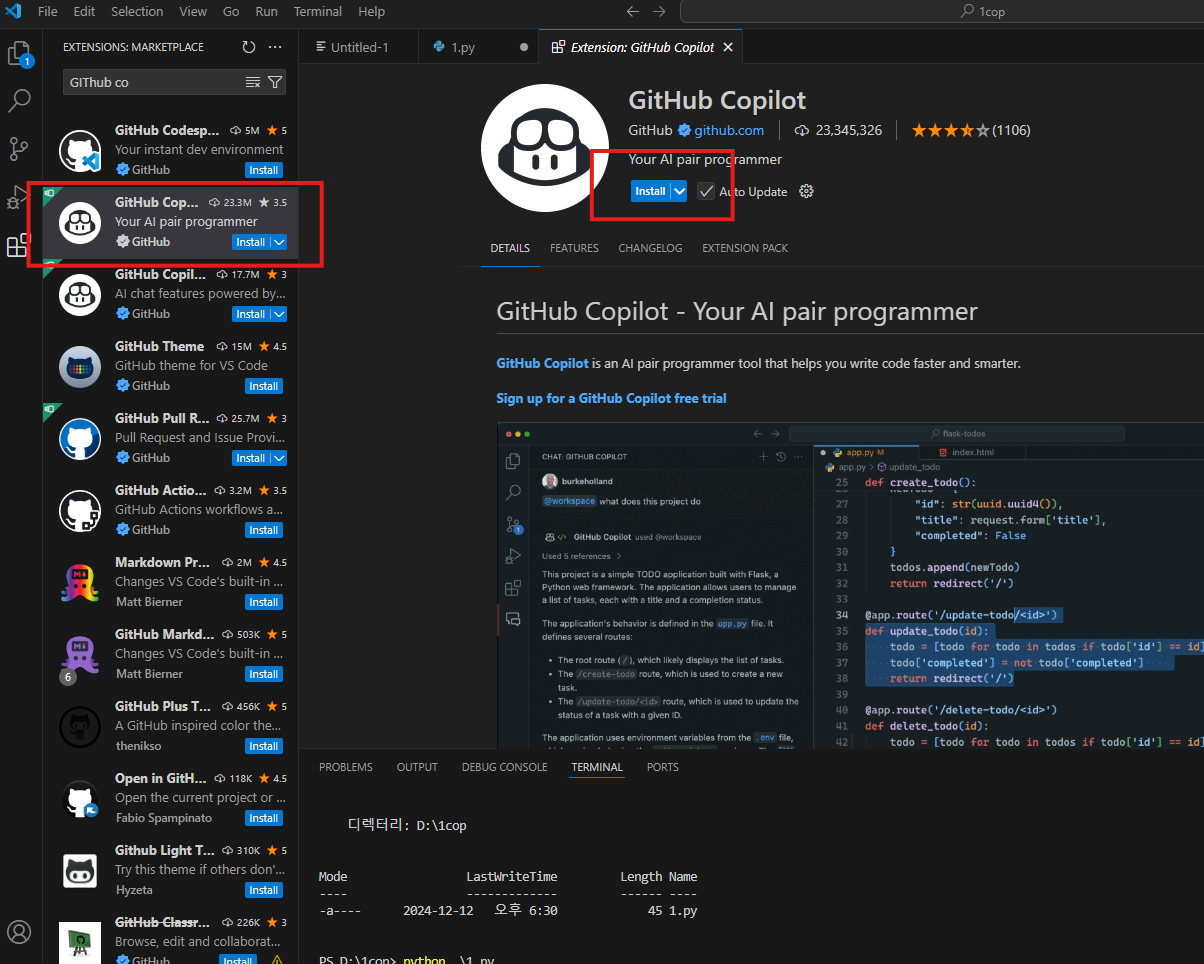The height and width of the screenshot is (964, 1204).
Task: Open the extension settings gear icon
Action: tap(807, 191)
